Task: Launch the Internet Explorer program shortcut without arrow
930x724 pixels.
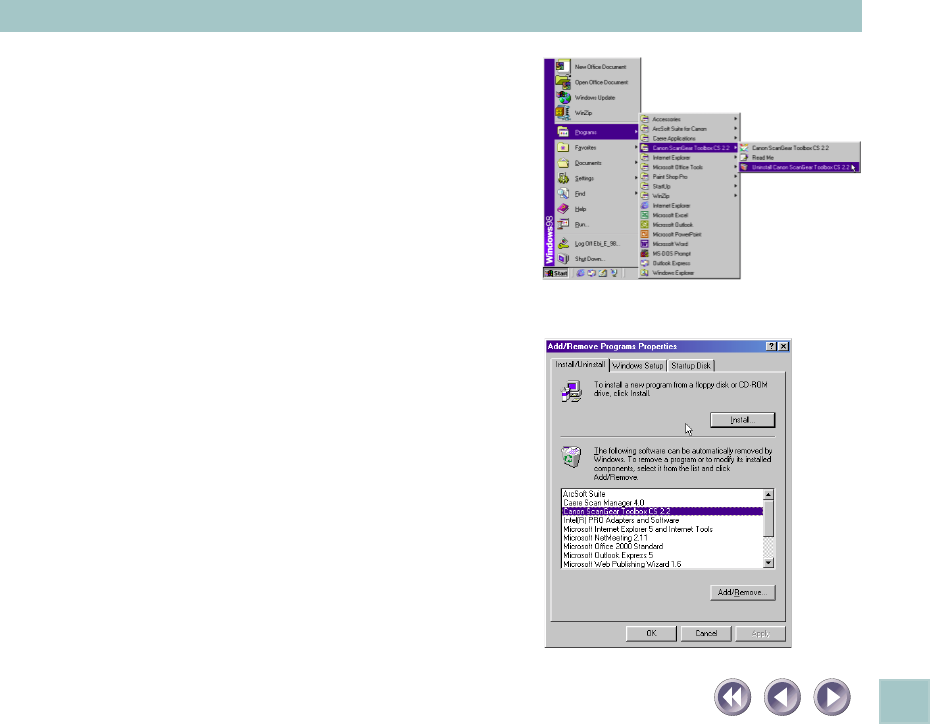Action: [689, 206]
